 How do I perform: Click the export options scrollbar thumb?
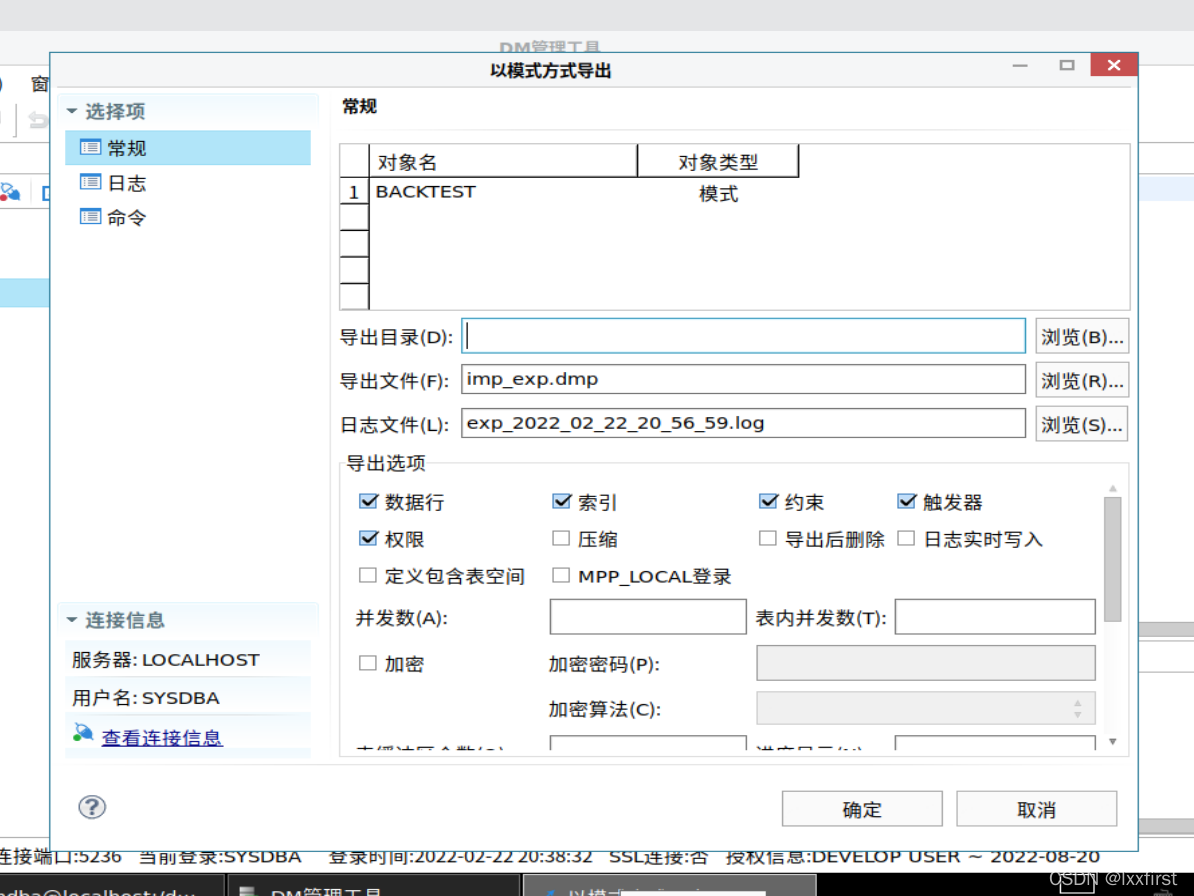pos(1113,560)
